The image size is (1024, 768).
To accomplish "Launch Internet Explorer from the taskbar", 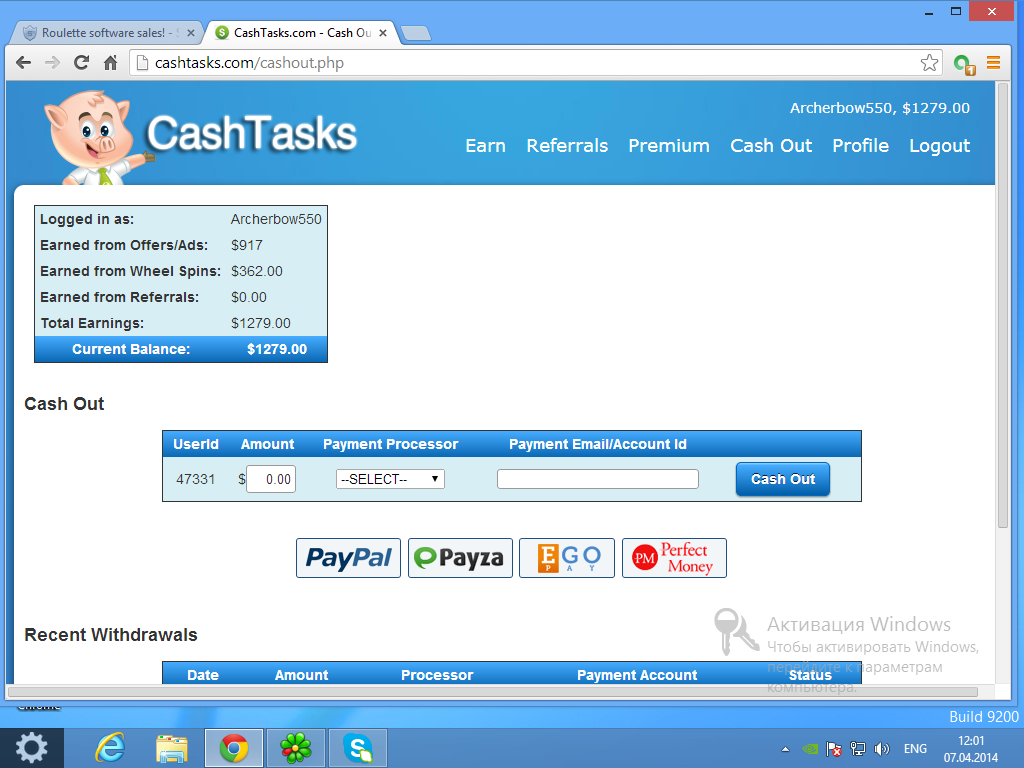I will (x=110, y=748).
